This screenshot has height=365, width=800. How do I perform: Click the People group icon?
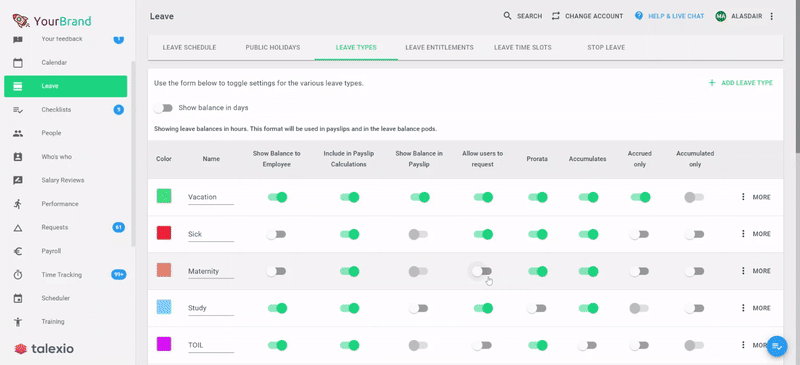pos(18,133)
